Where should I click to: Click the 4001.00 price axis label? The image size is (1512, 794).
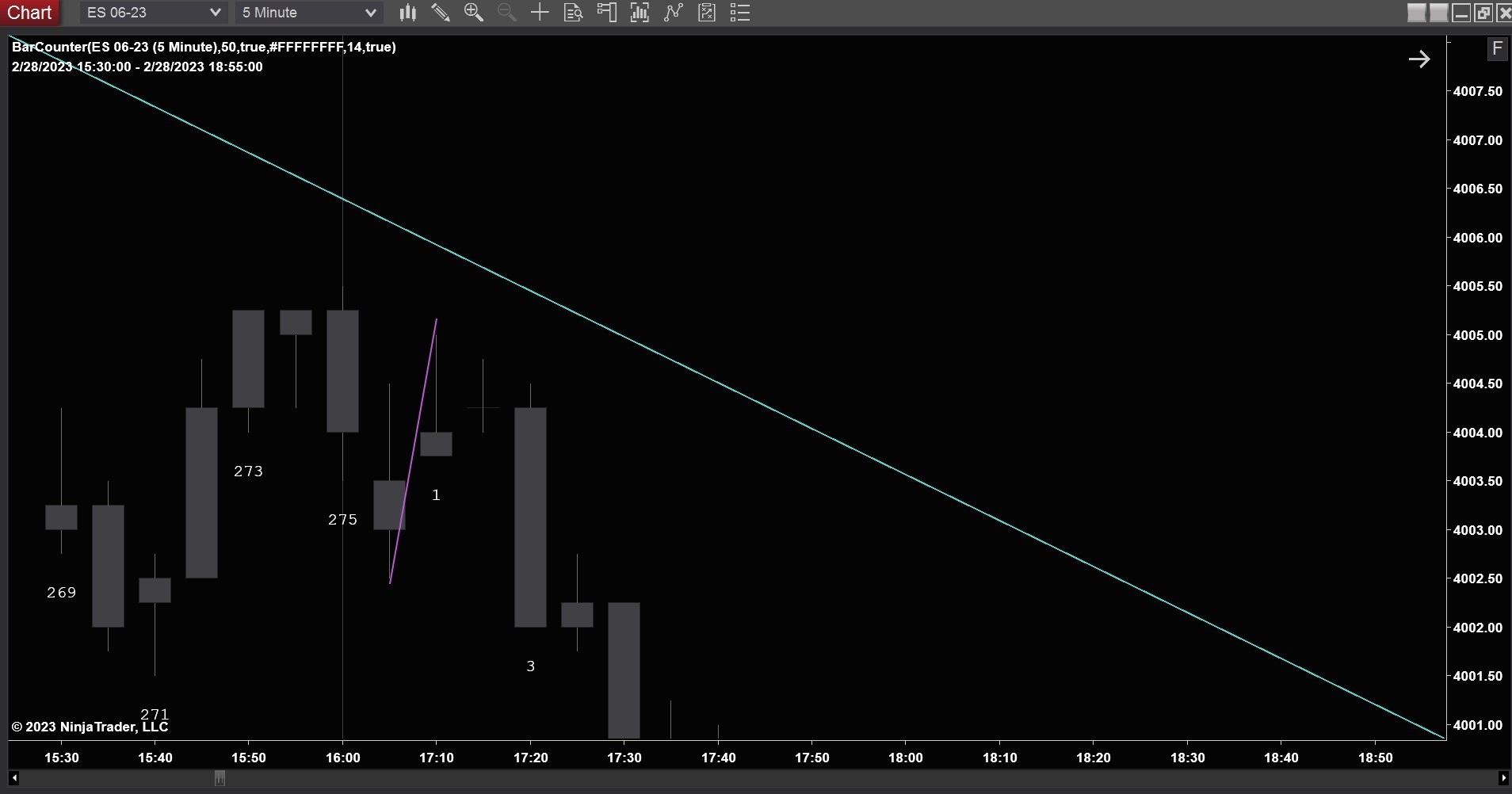(1477, 725)
